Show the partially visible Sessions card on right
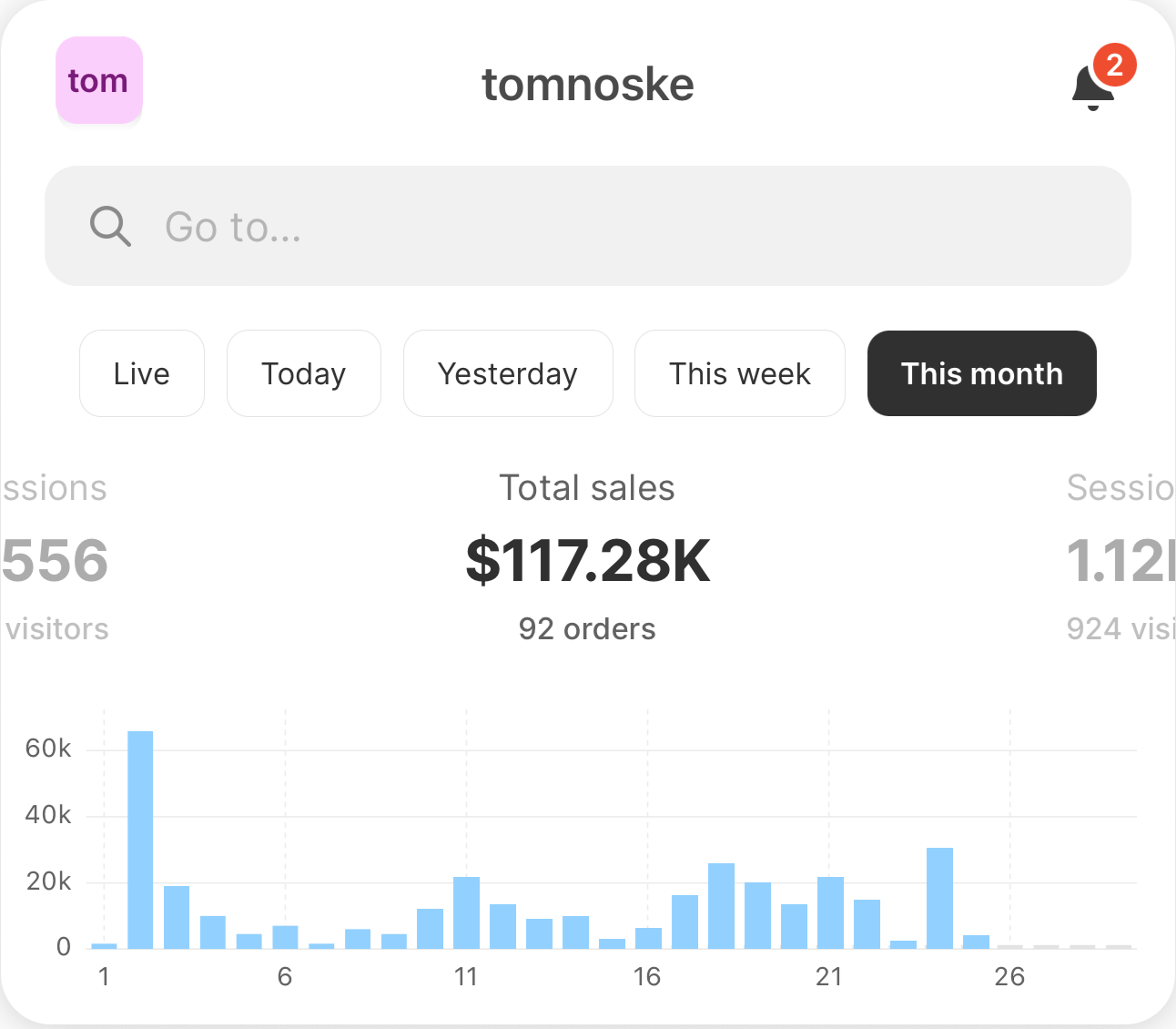This screenshot has height=1029, width=1176. click(1120, 558)
